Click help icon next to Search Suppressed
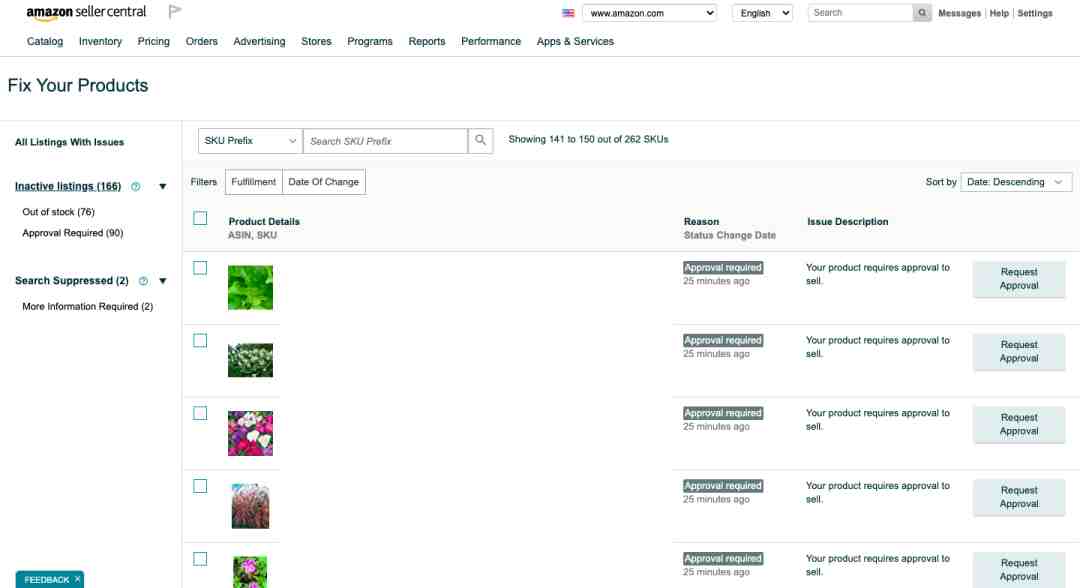The height and width of the screenshot is (588, 1080). [x=143, y=281]
